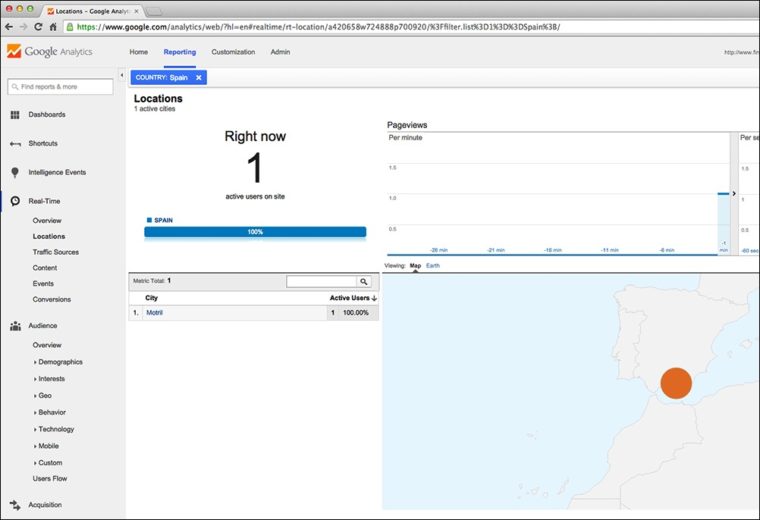Viewport: 760px width, 520px height.
Task: Click the arrow between pageview charts
Action: pos(734,193)
